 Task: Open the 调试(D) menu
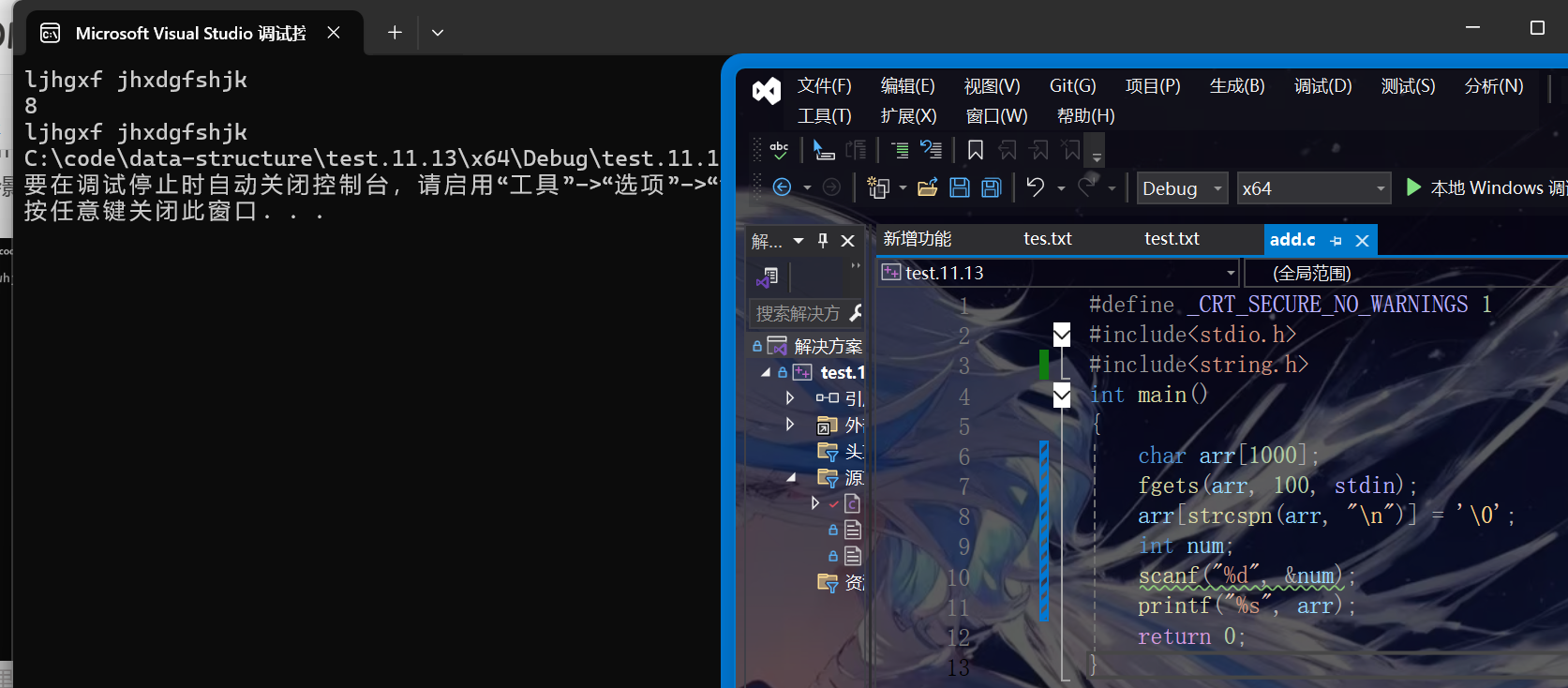coord(1323,86)
